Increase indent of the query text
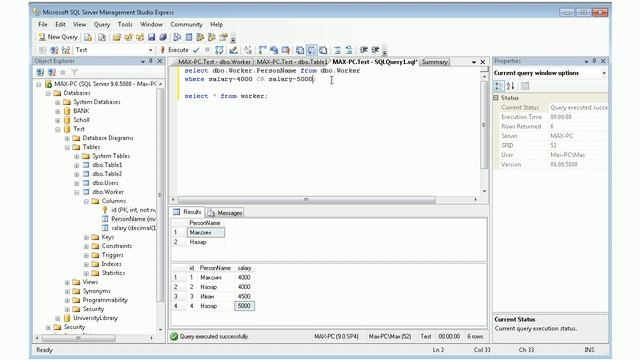This screenshot has width=640, height=360. click(x=375, y=50)
